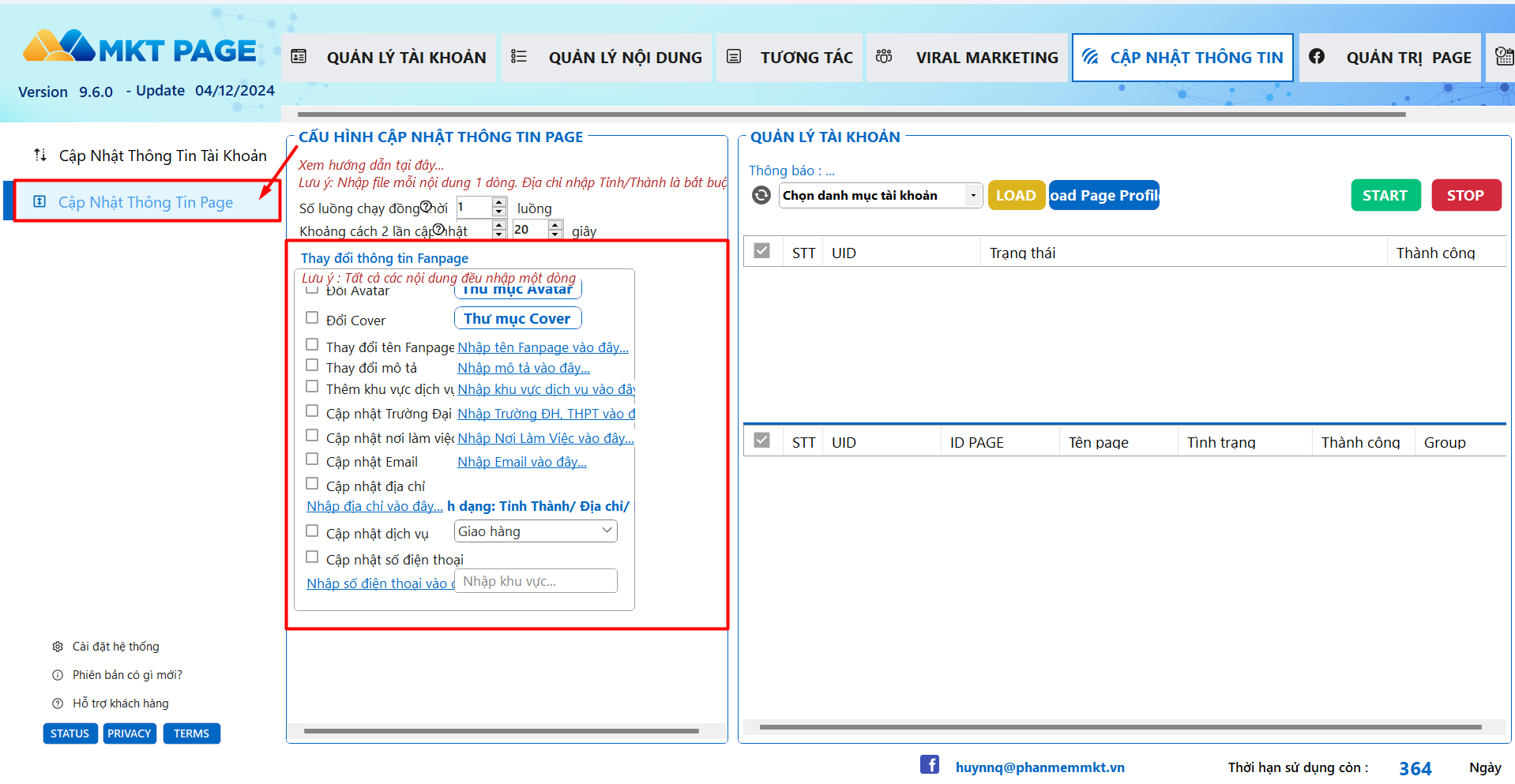1515x784 pixels.
Task: Open the Quản Trị Page tab
Action: click(1390, 57)
